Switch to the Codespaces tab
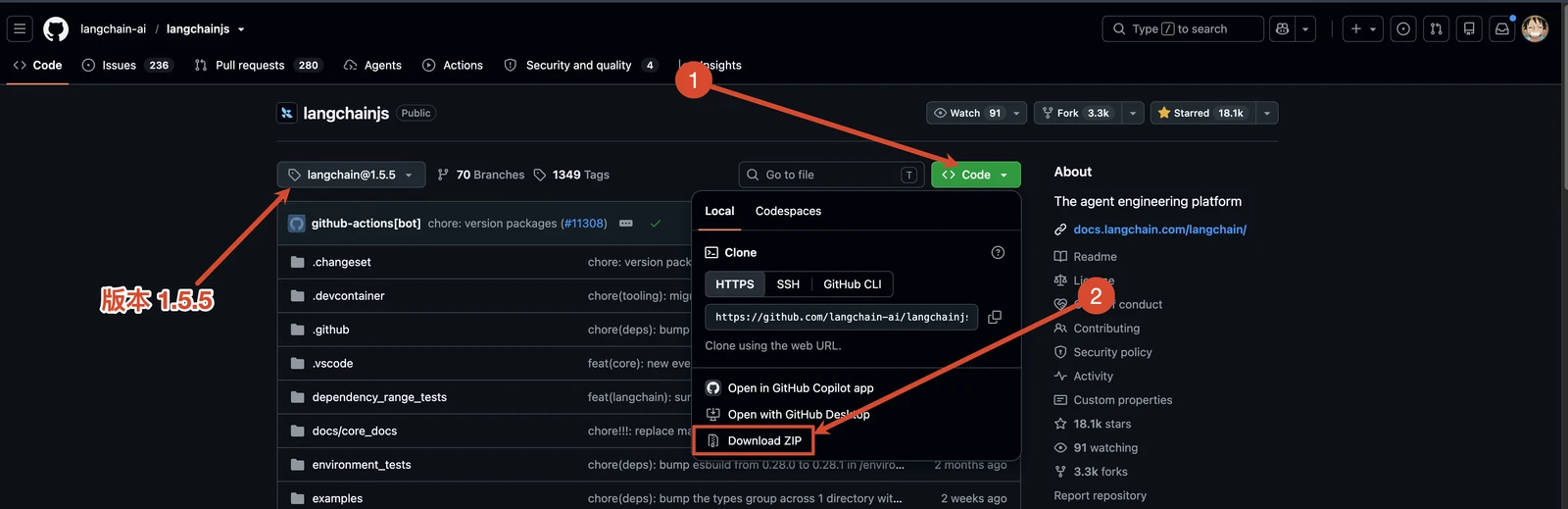The height and width of the screenshot is (509, 1568). tap(788, 211)
